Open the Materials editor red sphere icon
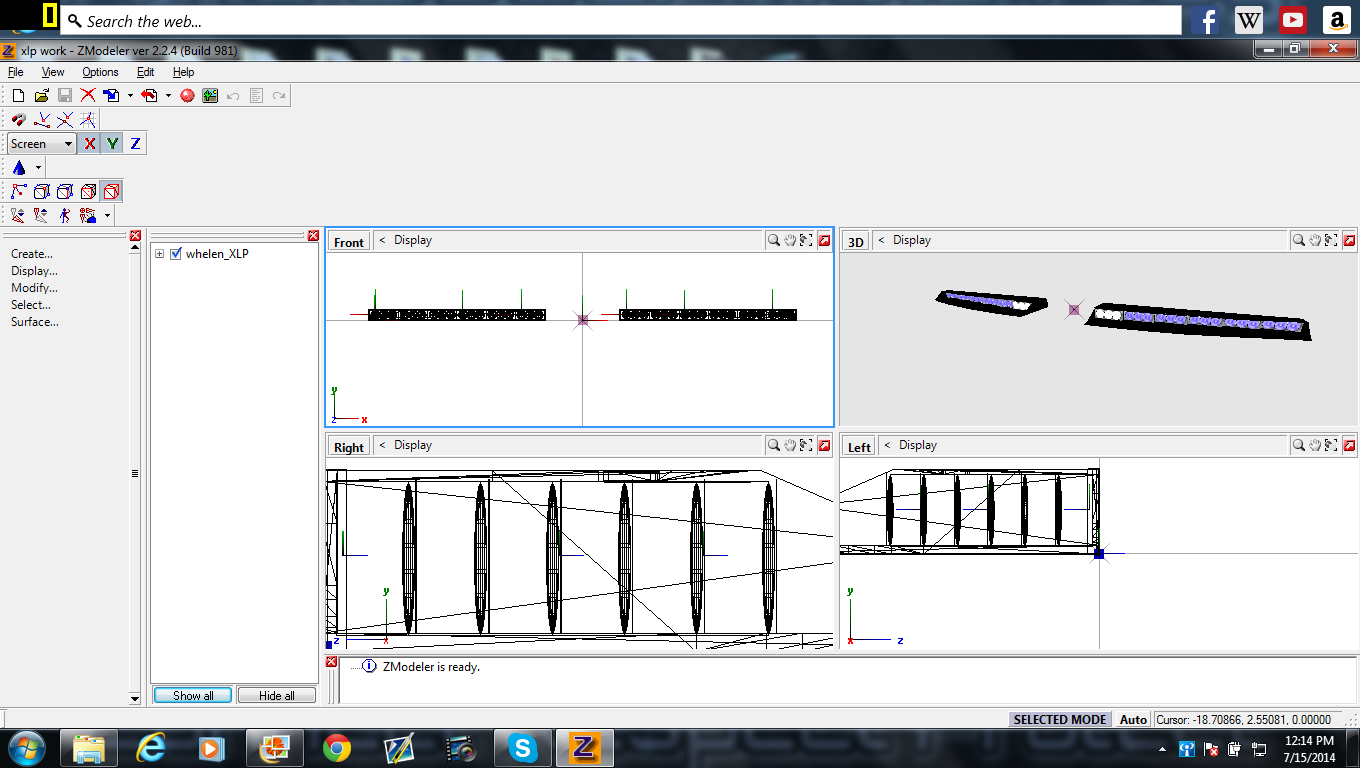Screen dimensions: 1360x768 187,95
